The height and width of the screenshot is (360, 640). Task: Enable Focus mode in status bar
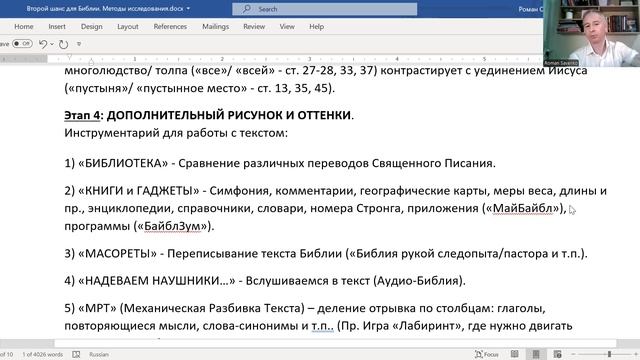487,354
